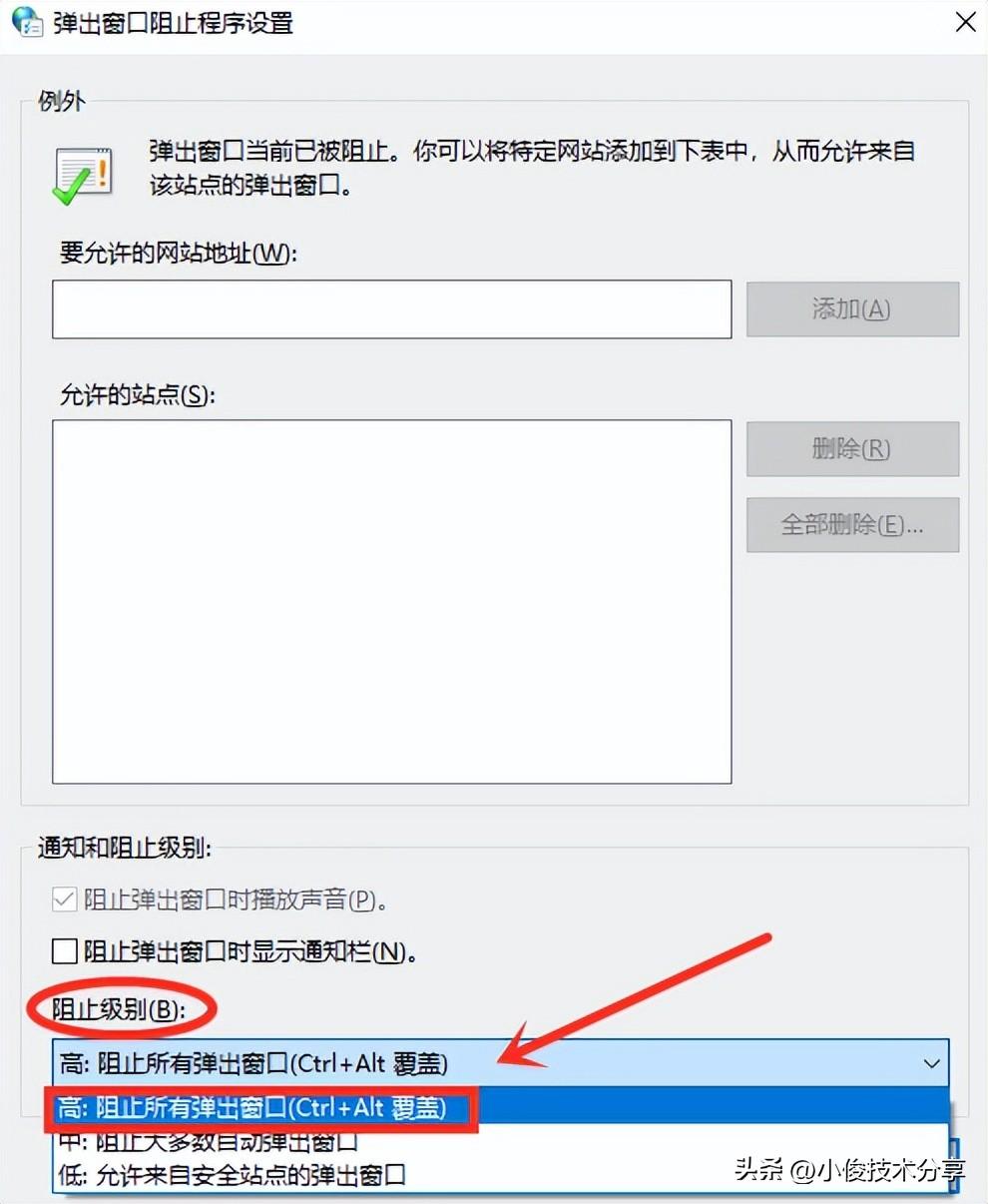Click the 添加(A) button
This screenshot has width=988, height=1204.
tap(852, 308)
